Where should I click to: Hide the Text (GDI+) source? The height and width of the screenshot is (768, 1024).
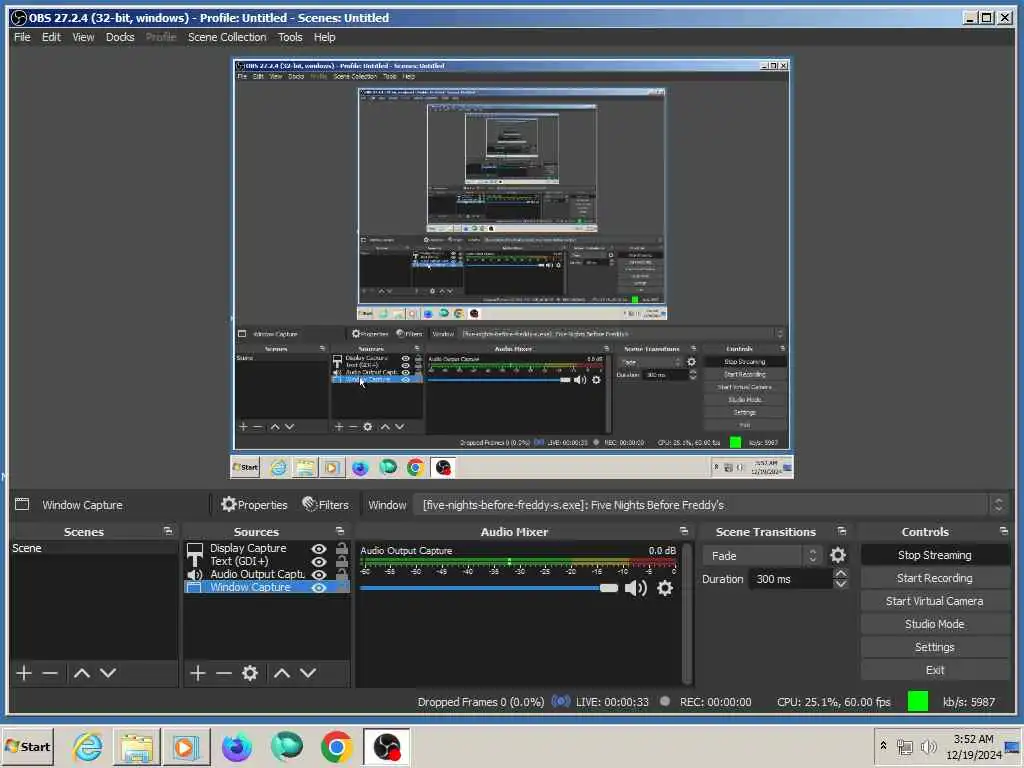coord(319,562)
